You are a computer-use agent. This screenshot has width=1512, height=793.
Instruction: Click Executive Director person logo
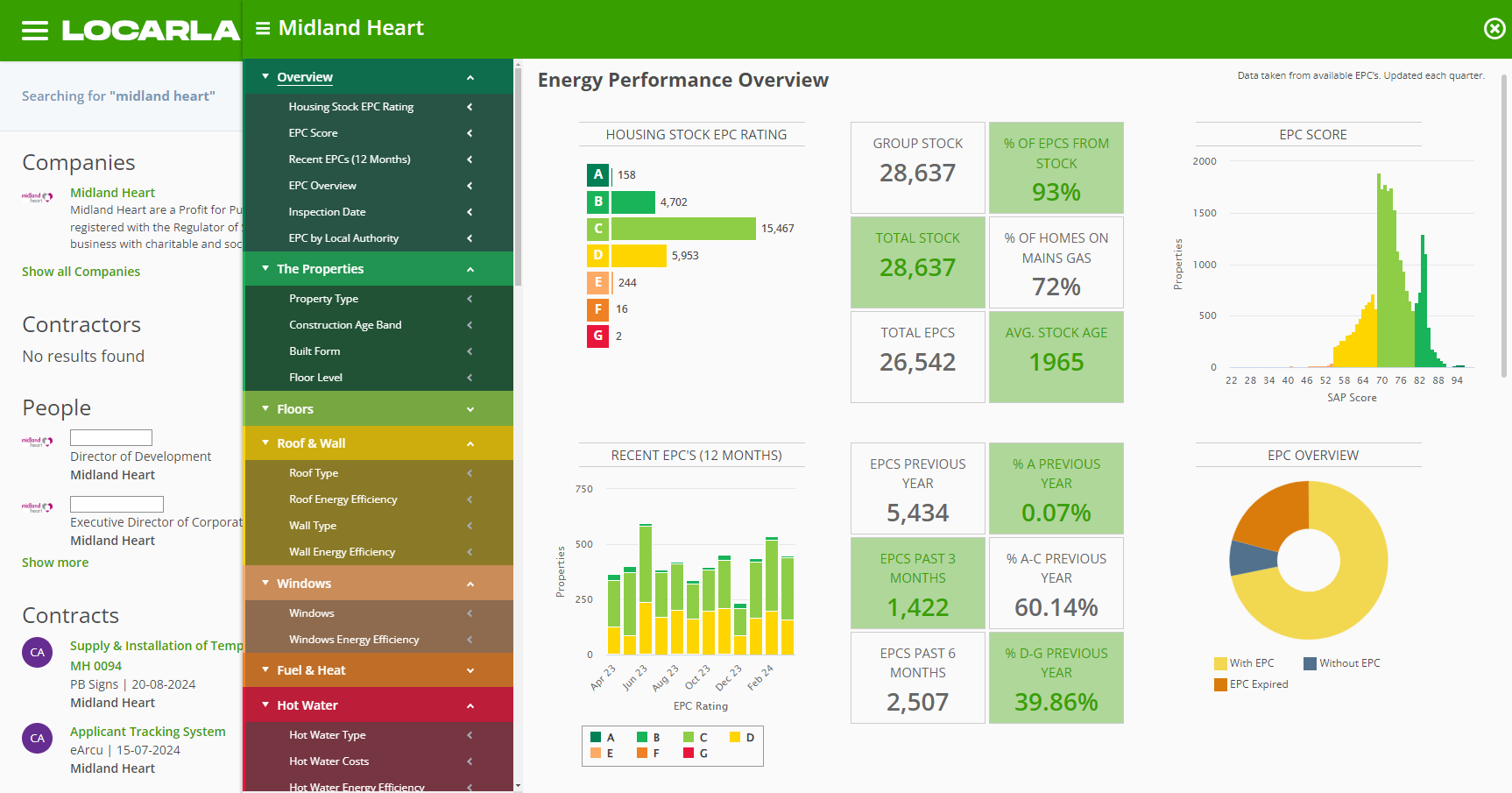point(38,507)
